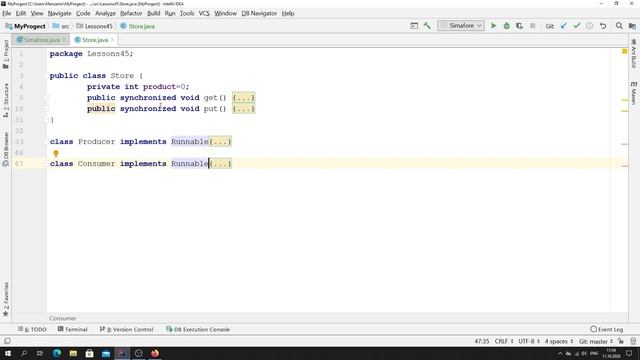Open the Event Log
The image size is (640, 360).
coord(607,329)
